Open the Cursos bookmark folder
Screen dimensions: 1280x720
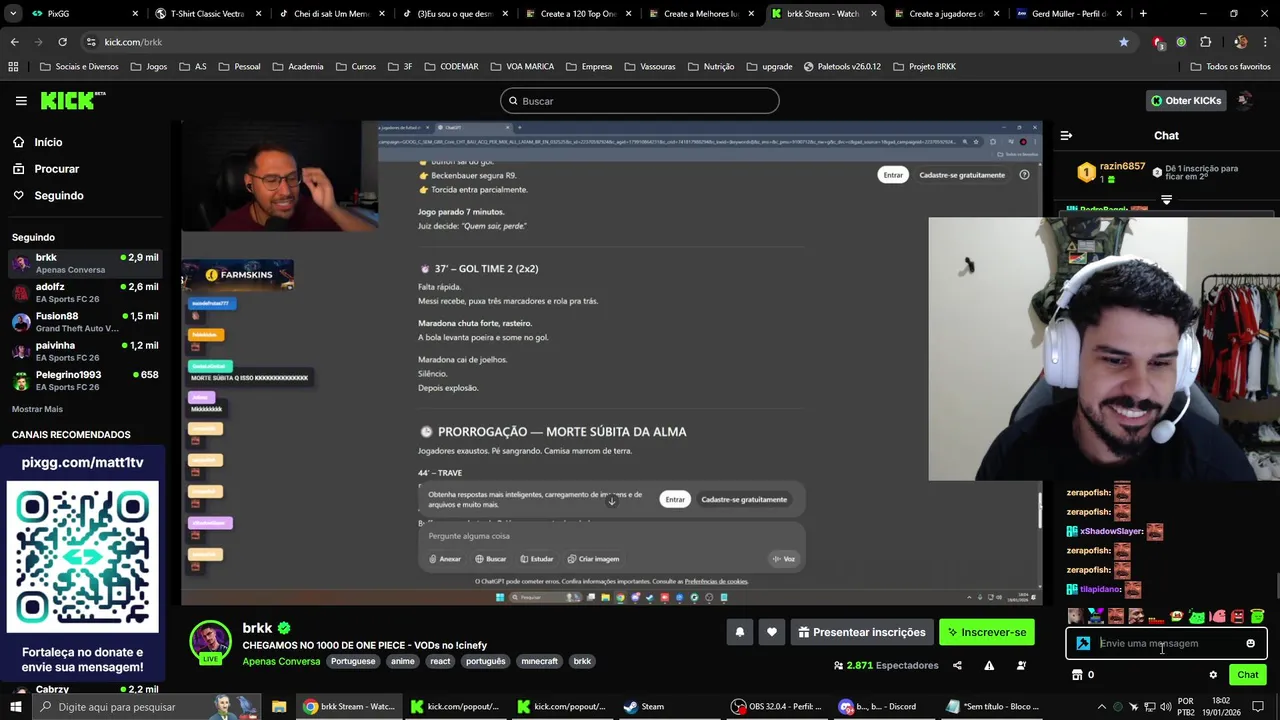pos(356,66)
